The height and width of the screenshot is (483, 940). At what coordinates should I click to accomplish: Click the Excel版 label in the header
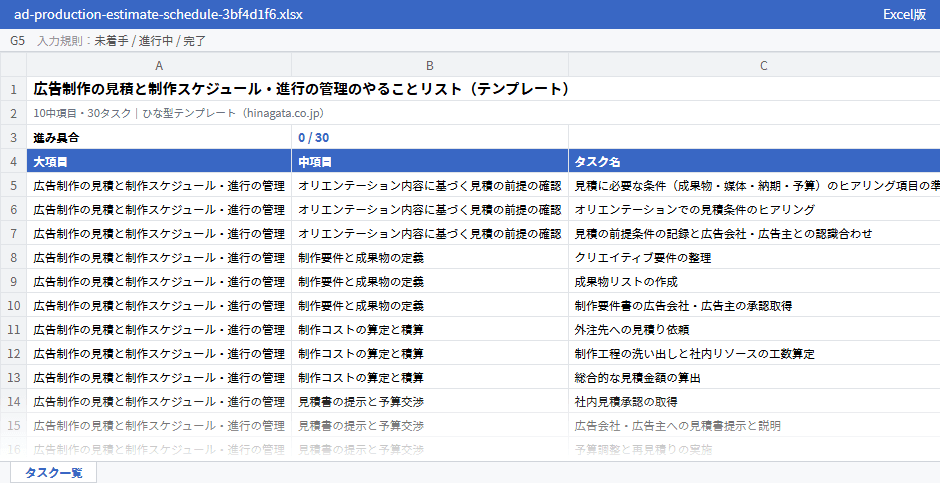(904, 14)
